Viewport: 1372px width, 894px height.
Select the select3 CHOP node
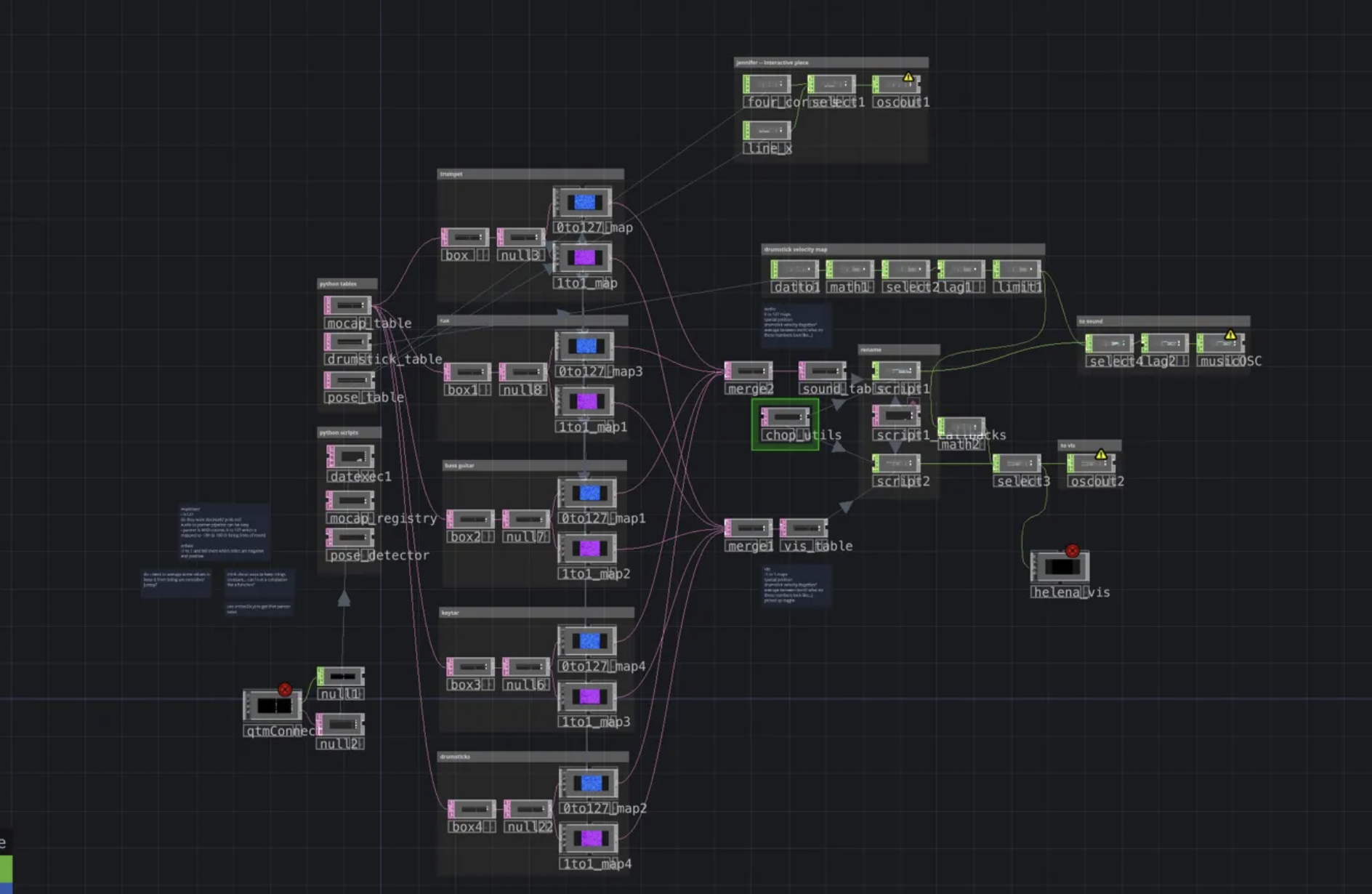(1017, 463)
